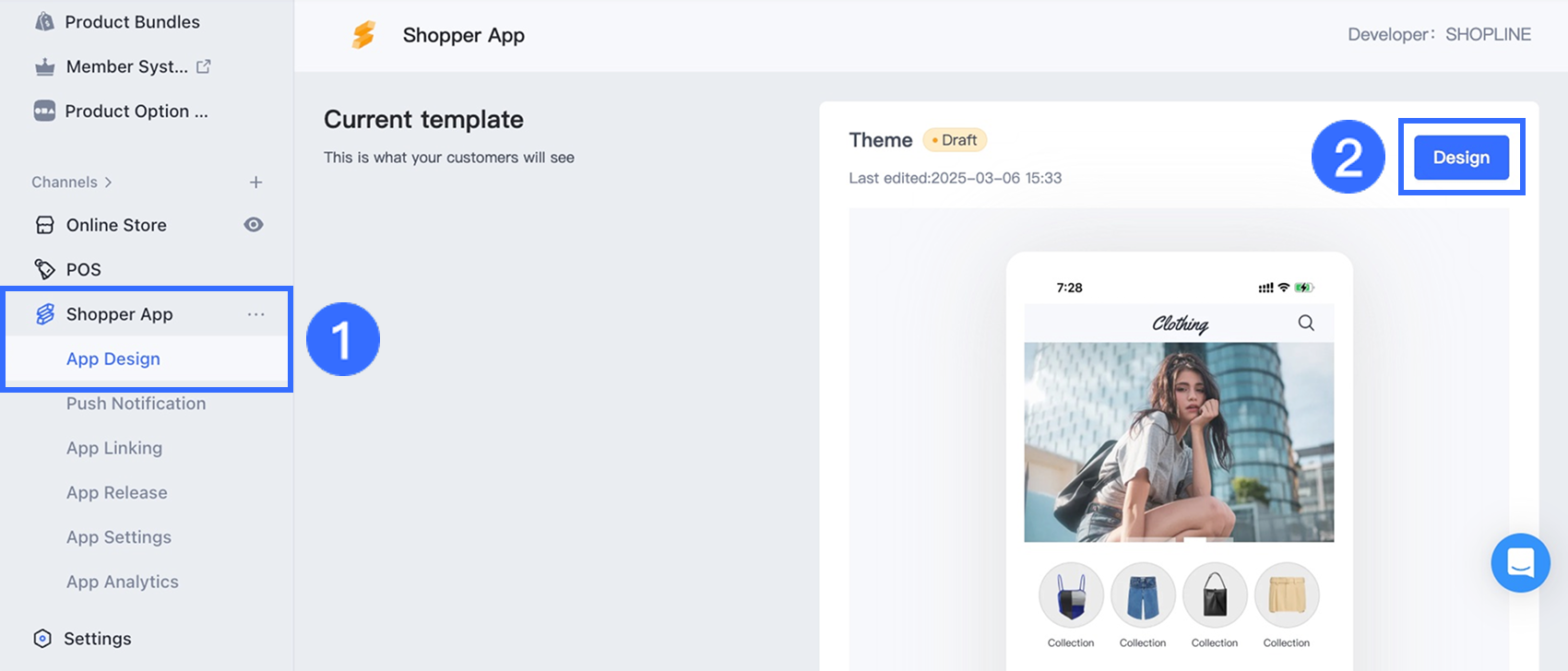This screenshot has width=1568, height=671.
Task: Click the Shopper App lightning logo
Action: (364, 35)
